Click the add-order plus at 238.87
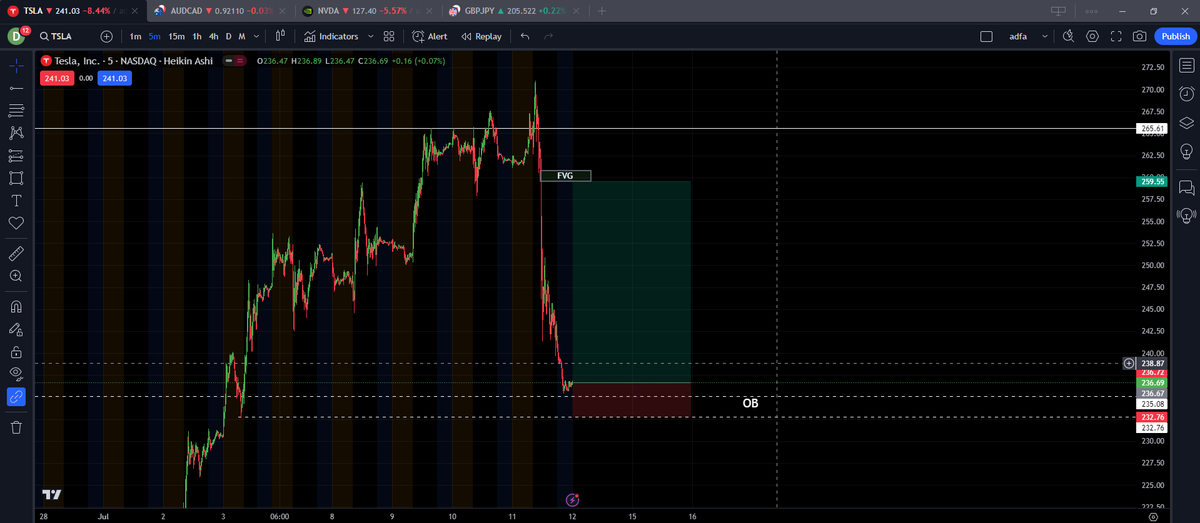The width and height of the screenshot is (1200, 523). (x=1129, y=363)
